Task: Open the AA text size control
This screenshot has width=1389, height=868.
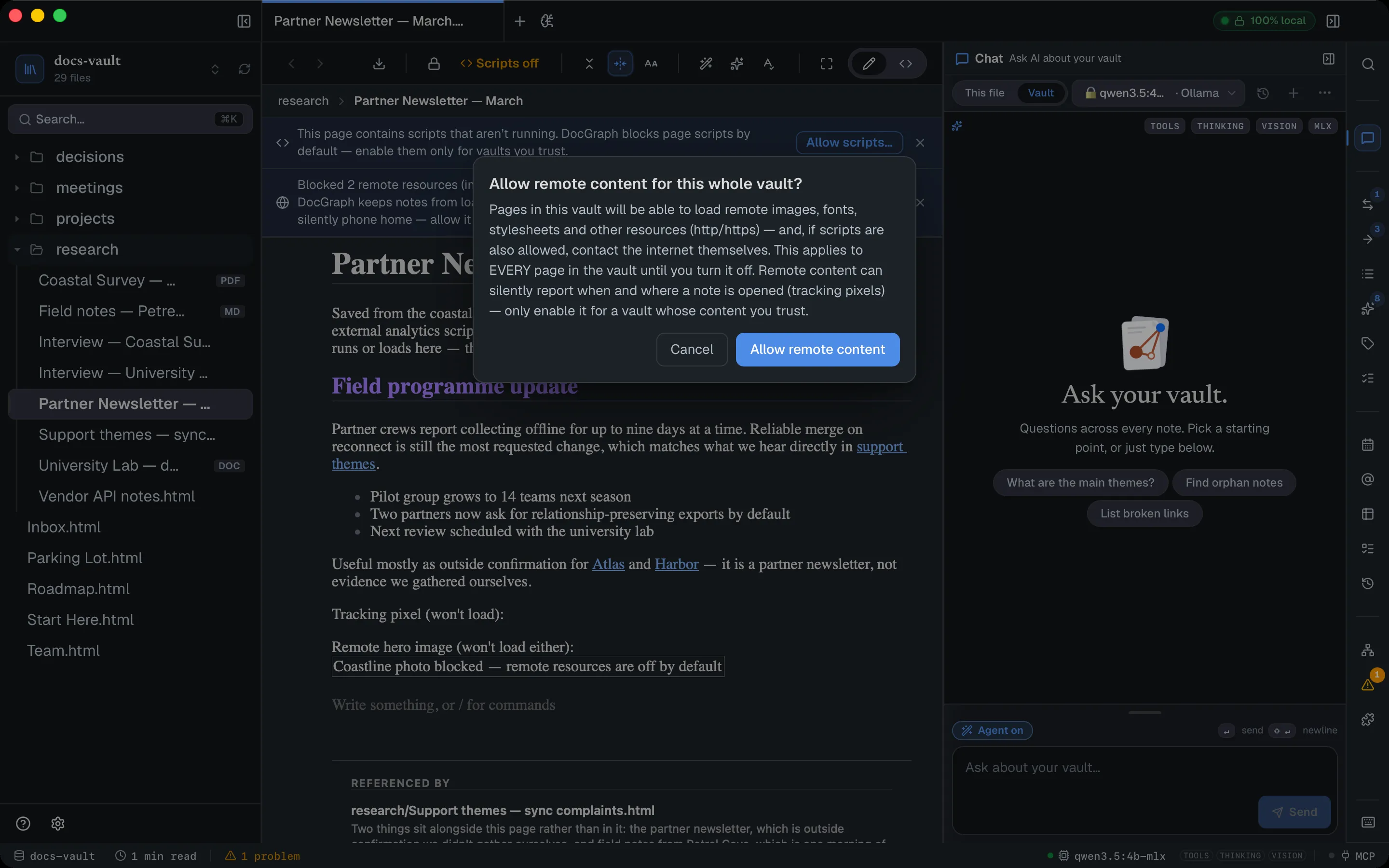Action: [651, 63]
